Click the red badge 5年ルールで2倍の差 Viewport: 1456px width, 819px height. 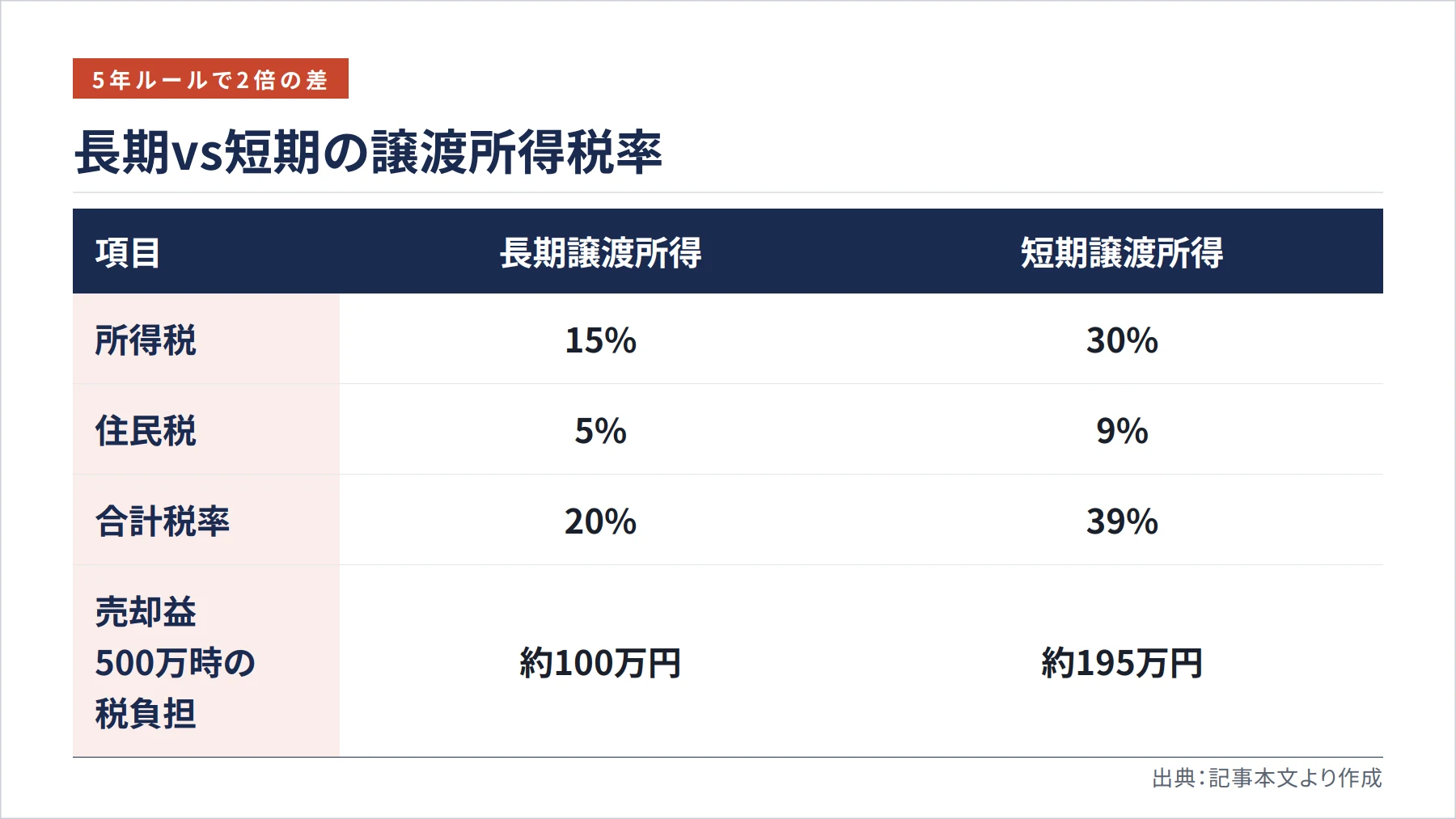(210, 78)
